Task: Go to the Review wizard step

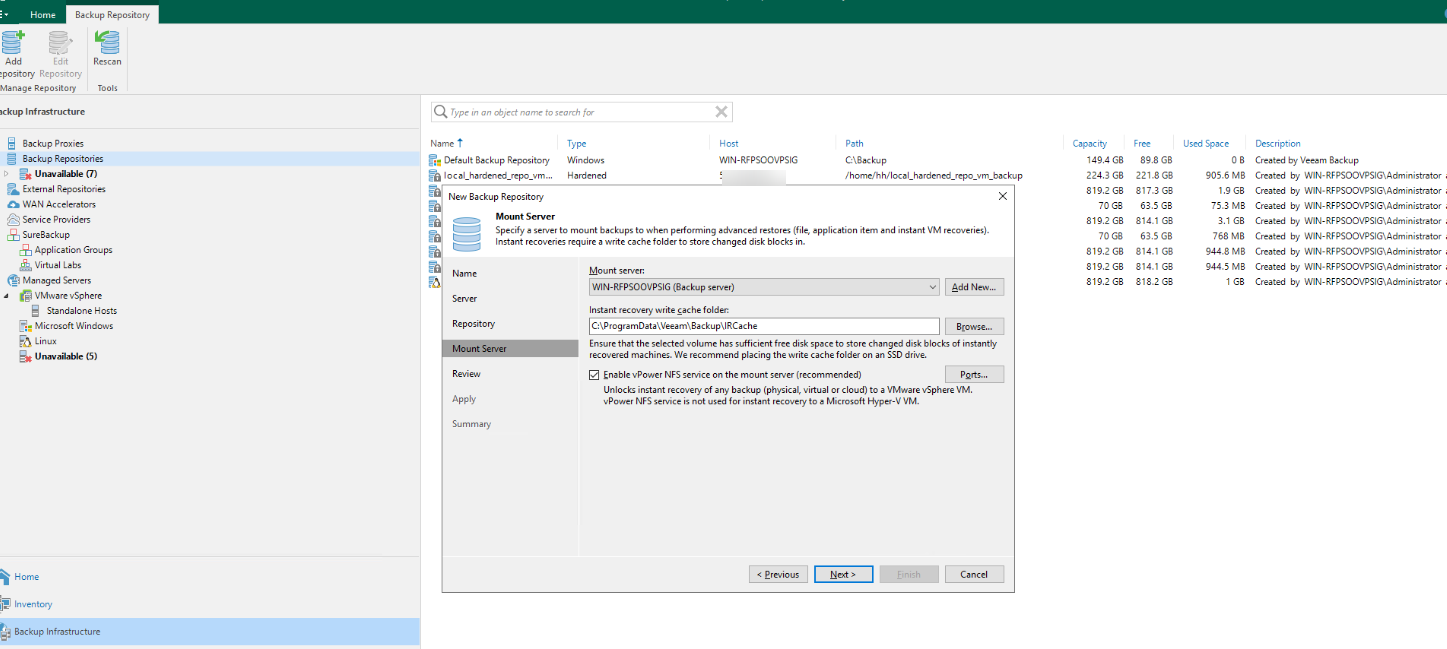Action: 466,374
